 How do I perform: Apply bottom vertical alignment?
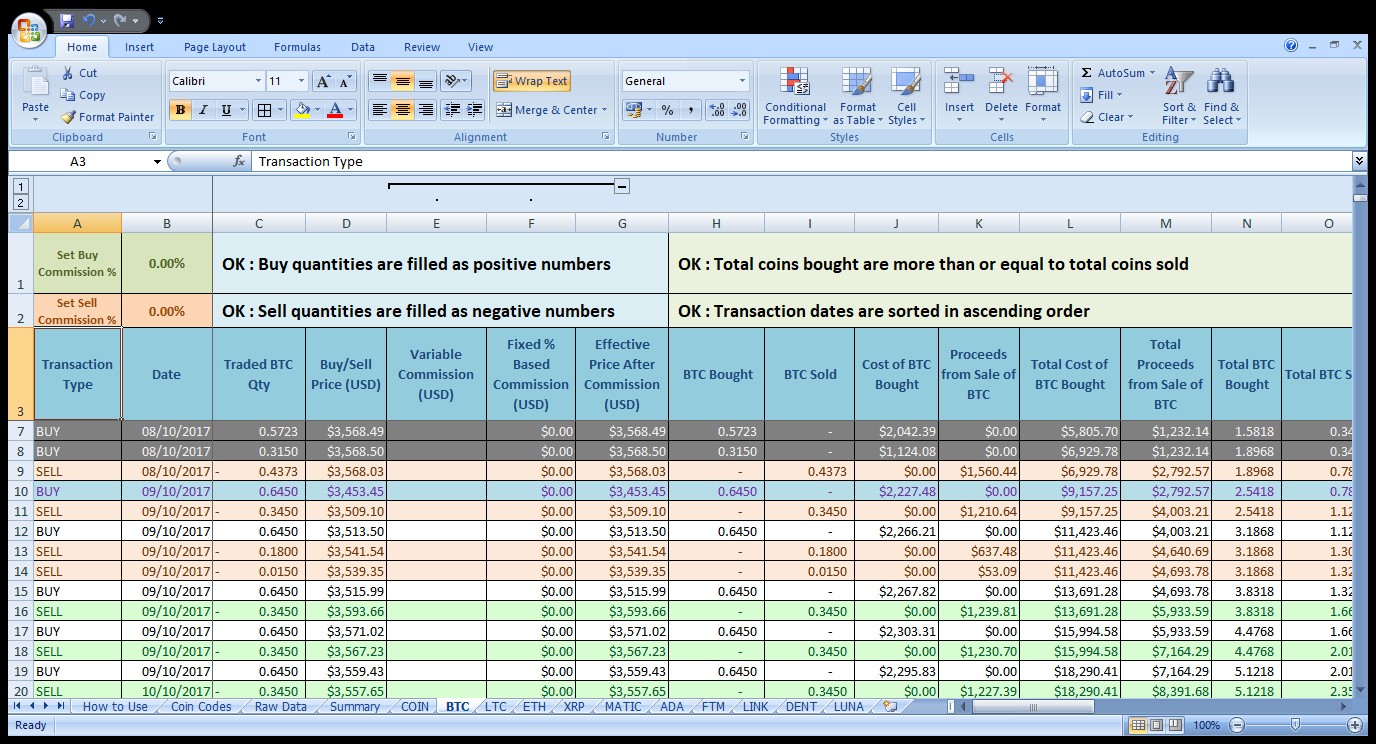point(426,81)
